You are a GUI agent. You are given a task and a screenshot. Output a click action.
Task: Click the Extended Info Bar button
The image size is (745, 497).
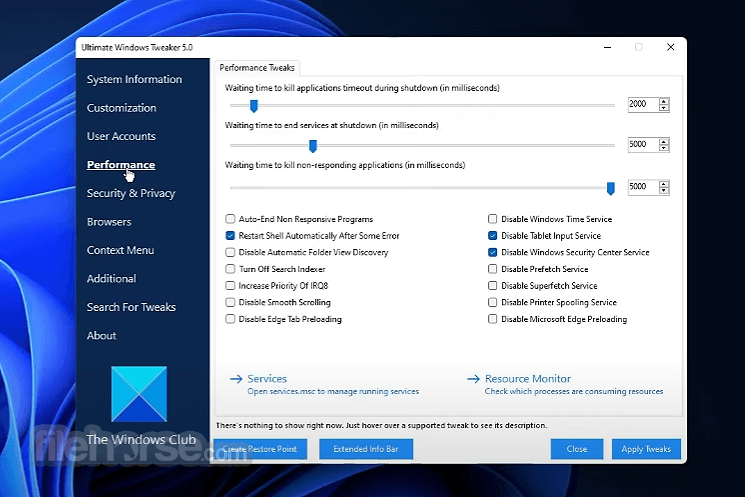coord(366,449)
